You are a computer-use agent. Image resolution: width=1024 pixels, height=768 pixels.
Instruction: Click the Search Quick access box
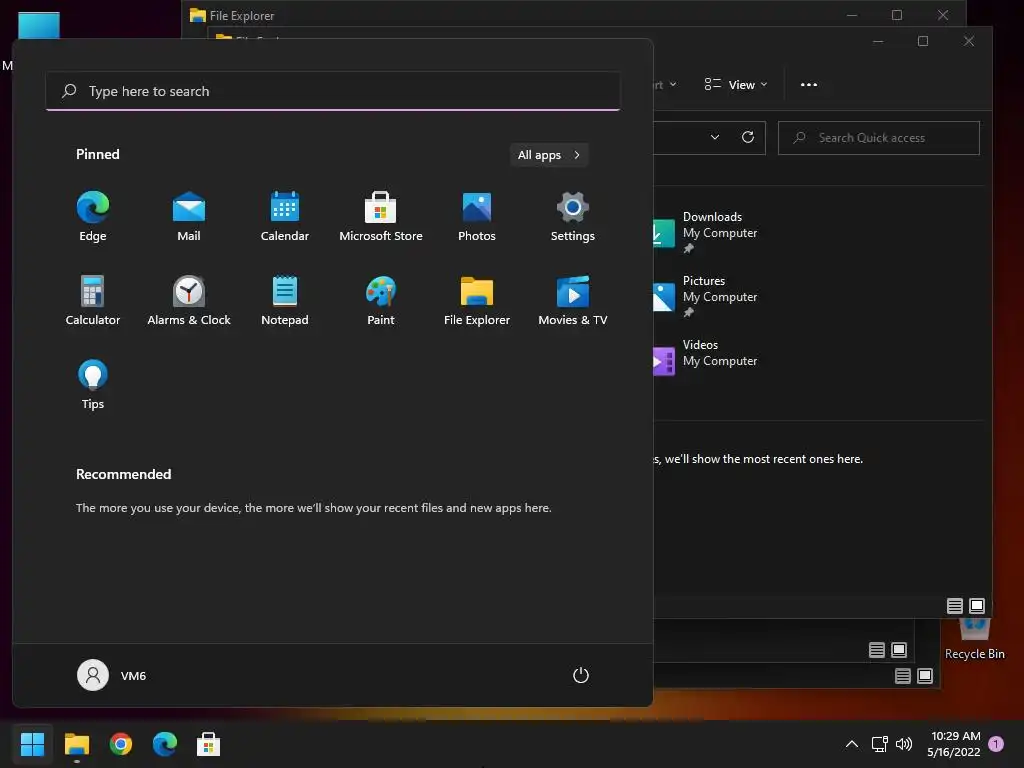point(878,138)
